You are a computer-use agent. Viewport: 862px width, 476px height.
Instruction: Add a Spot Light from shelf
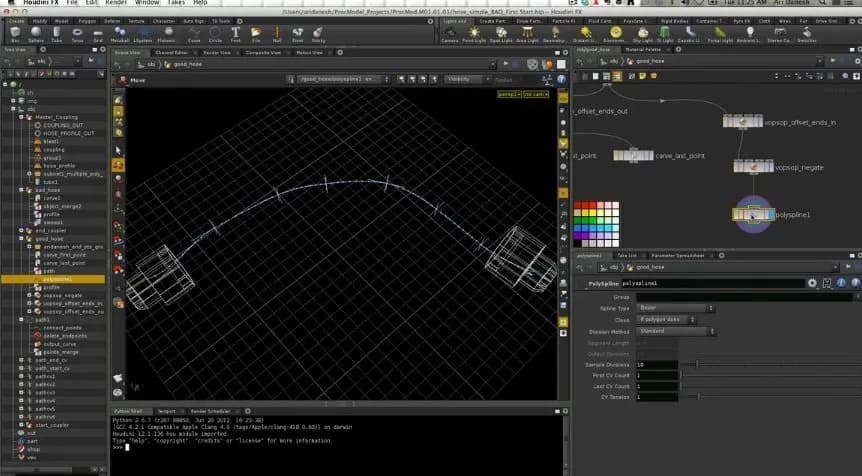501,34
